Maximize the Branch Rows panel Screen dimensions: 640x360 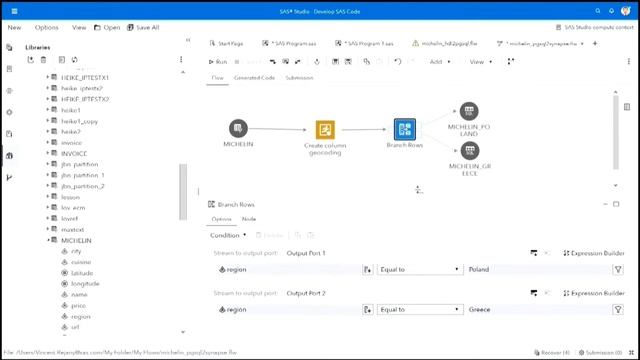(616, 204)
